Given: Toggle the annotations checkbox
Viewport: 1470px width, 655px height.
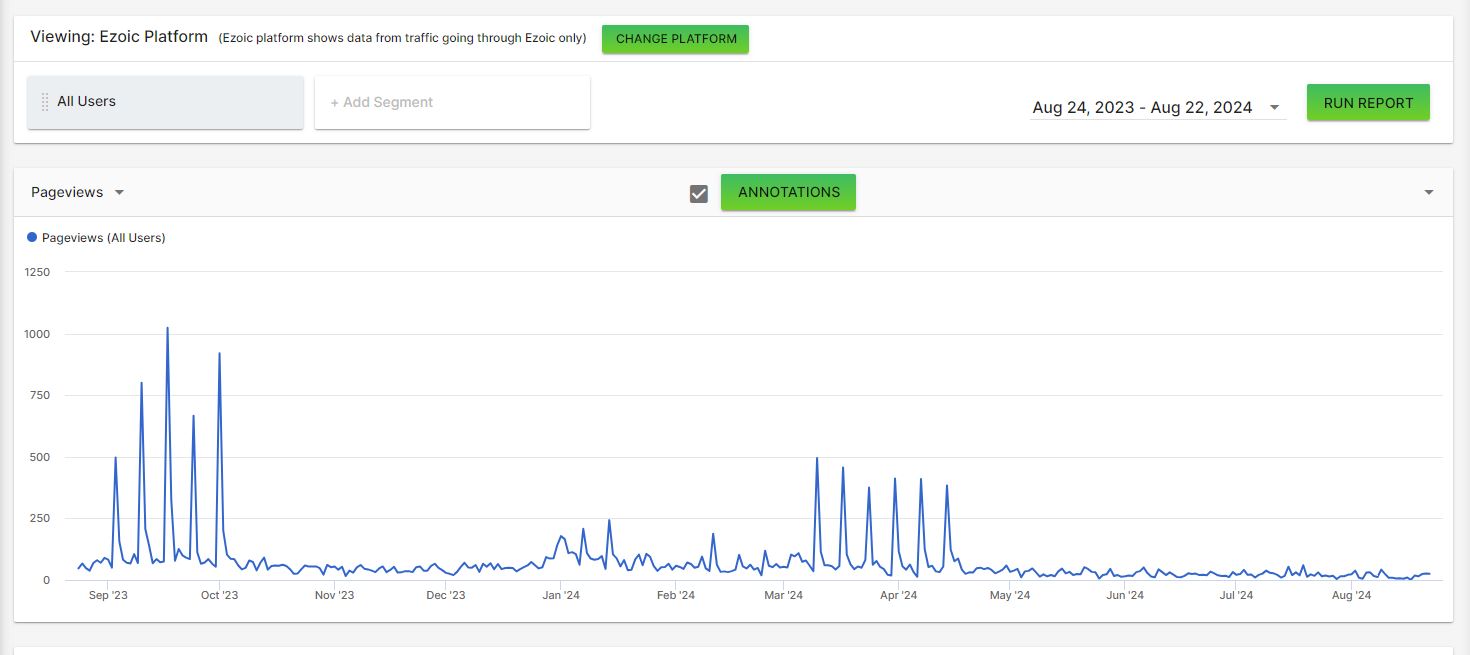Looking at the screenshot, I should pyautogui.click(x=699, y=193).
